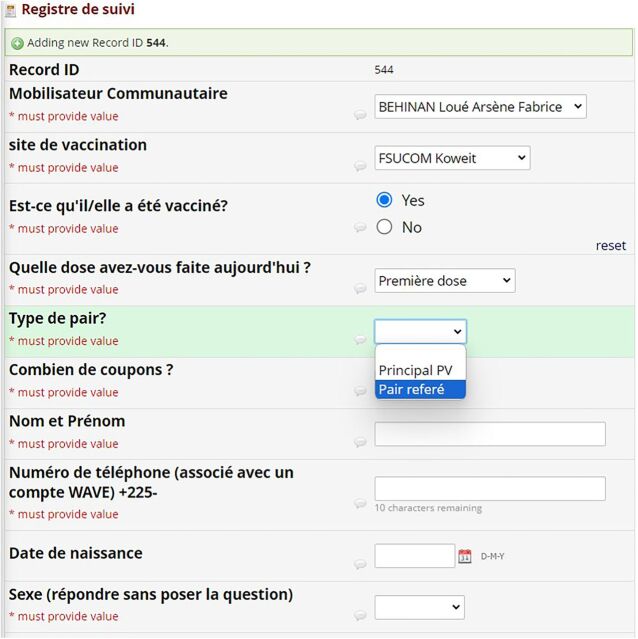Open Mobilisateur Communautaire dropdown

[x=480, y=107]
